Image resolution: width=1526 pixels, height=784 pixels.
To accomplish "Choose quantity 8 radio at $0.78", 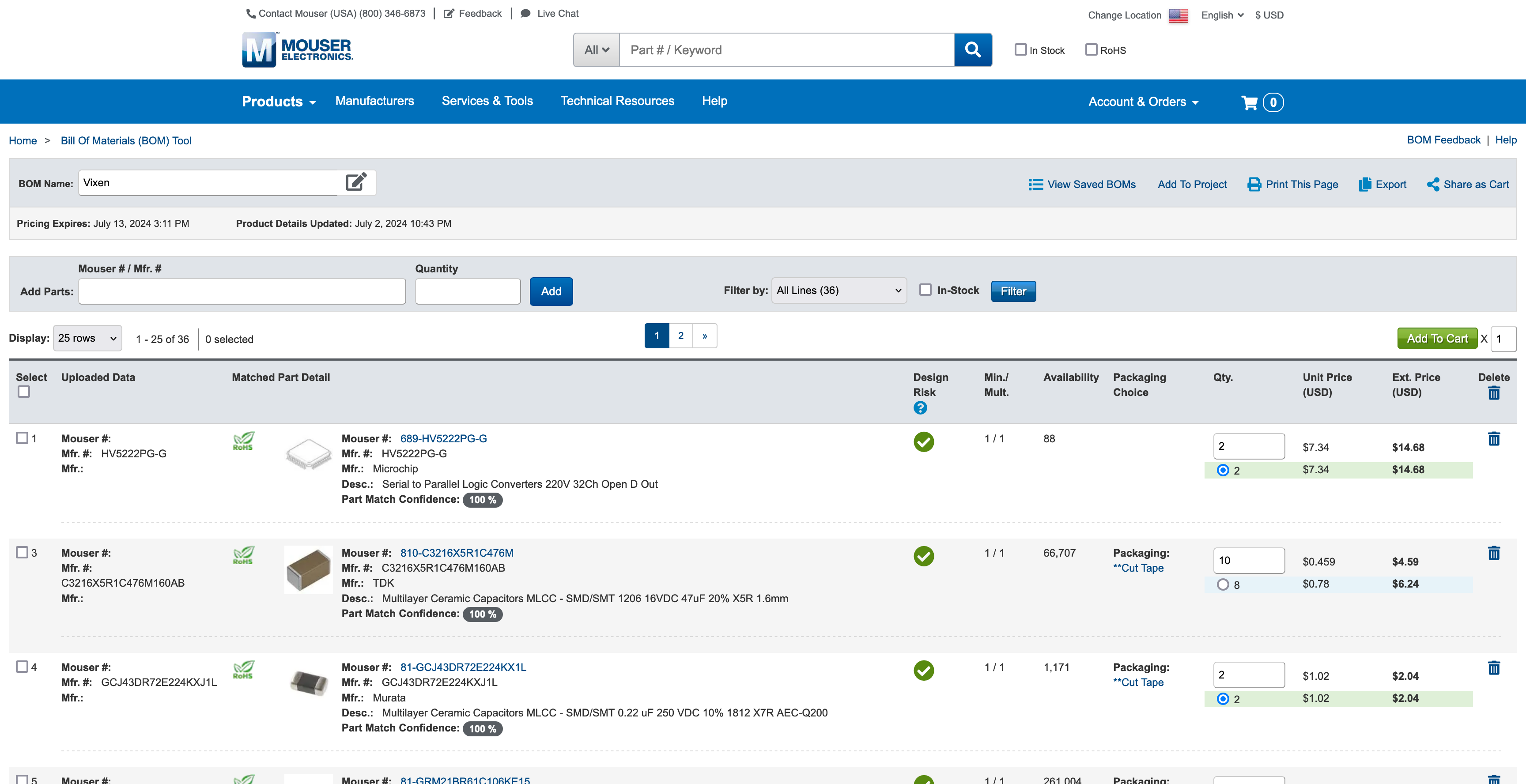I will 1223,584.
